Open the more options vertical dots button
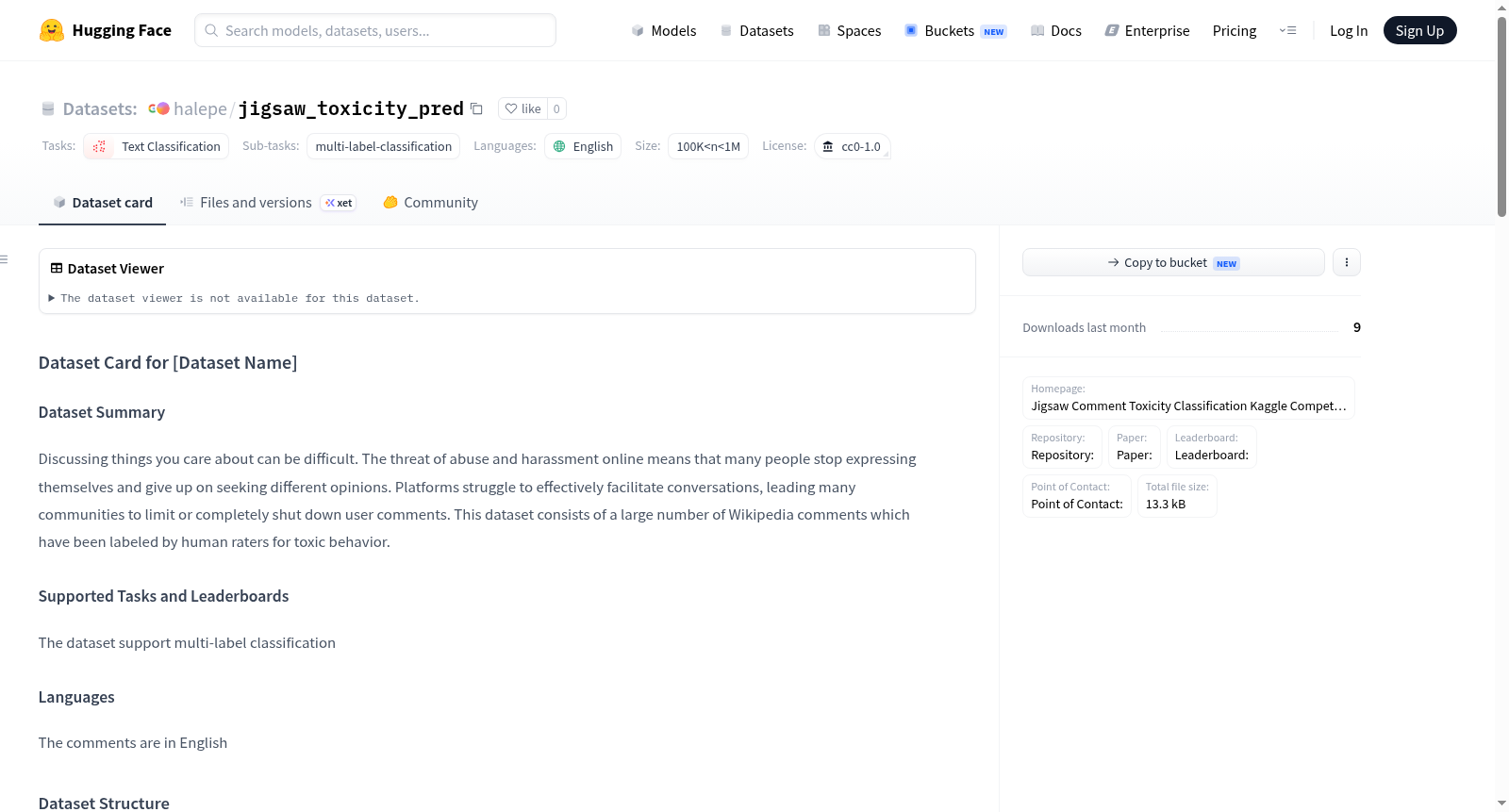The image size is (1509, 812). [1347, 262]
